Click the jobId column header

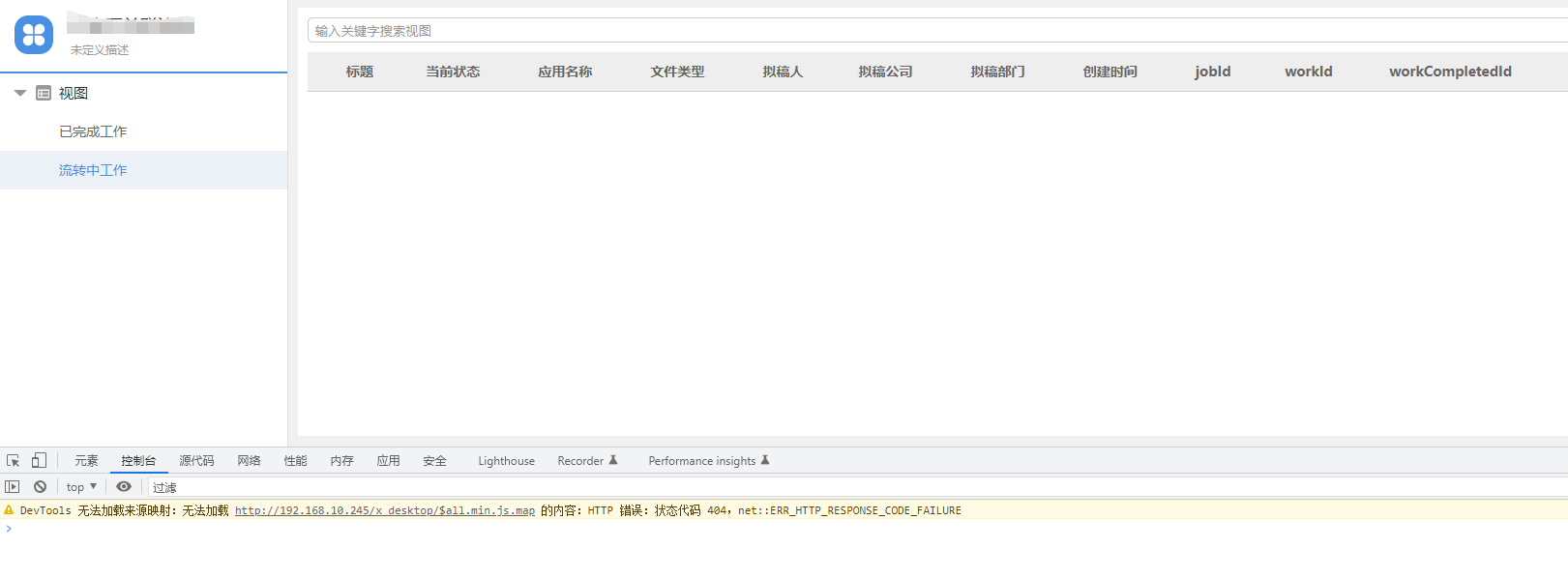click(x=1213, y=72)
